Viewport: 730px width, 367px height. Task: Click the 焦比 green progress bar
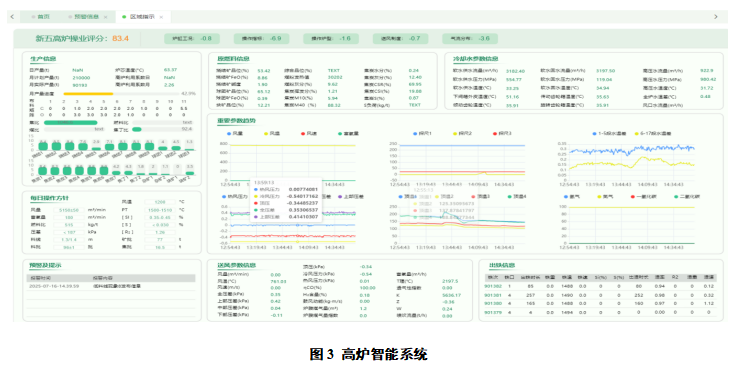pyautogui.click(x=70, y=123)
